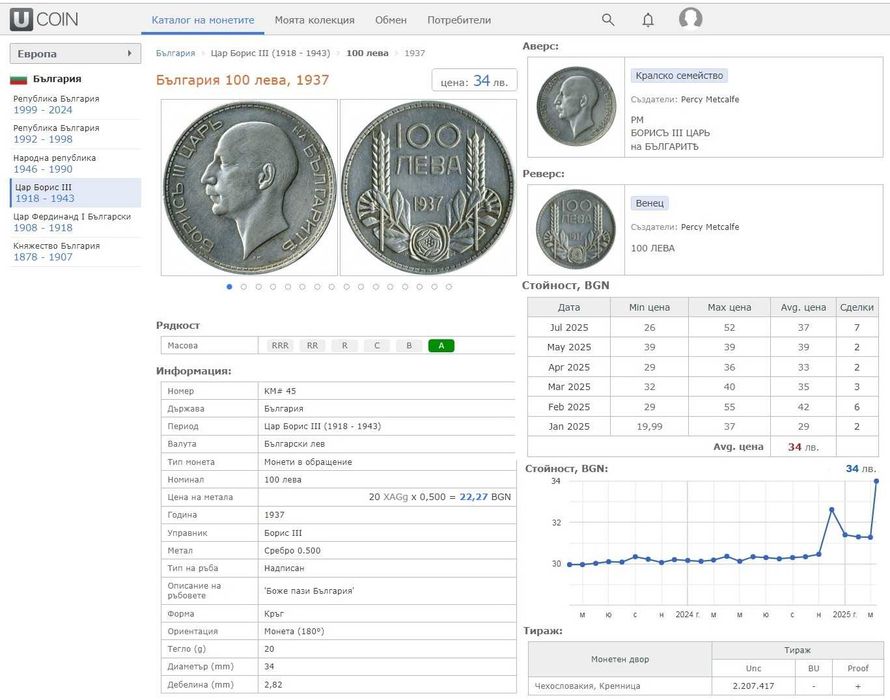The width and height of the screenshot is (890, 700).
Task: Click the 2.207.417 mintage value
Action: (753, 686)
